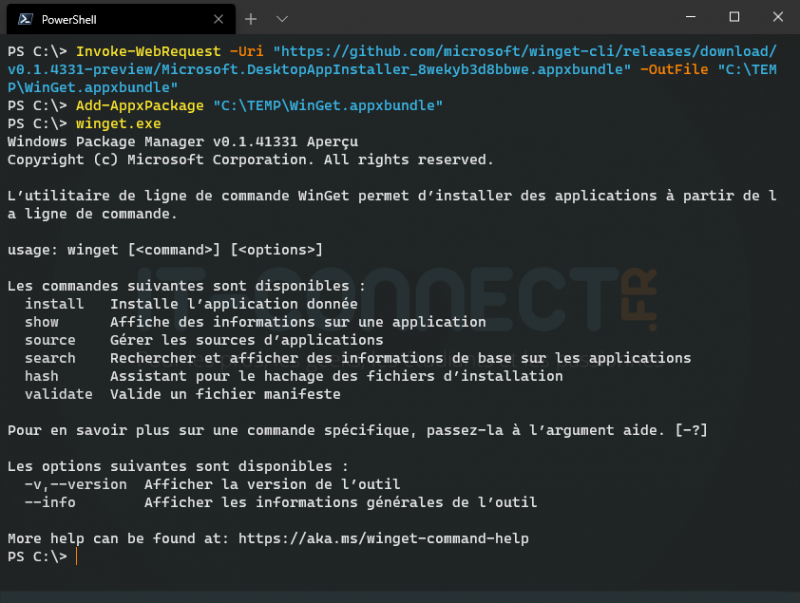Select the PowerShell tab title
Screen dimensions: 800x603
(x=73, y=19)
